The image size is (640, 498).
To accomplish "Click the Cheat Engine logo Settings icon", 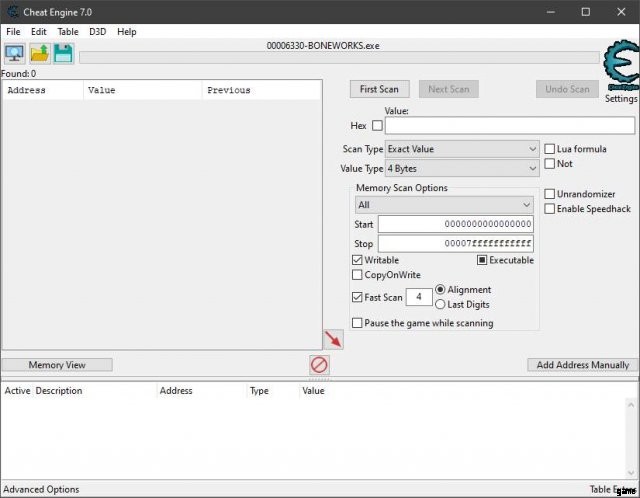I will click(x=620, y=66).
